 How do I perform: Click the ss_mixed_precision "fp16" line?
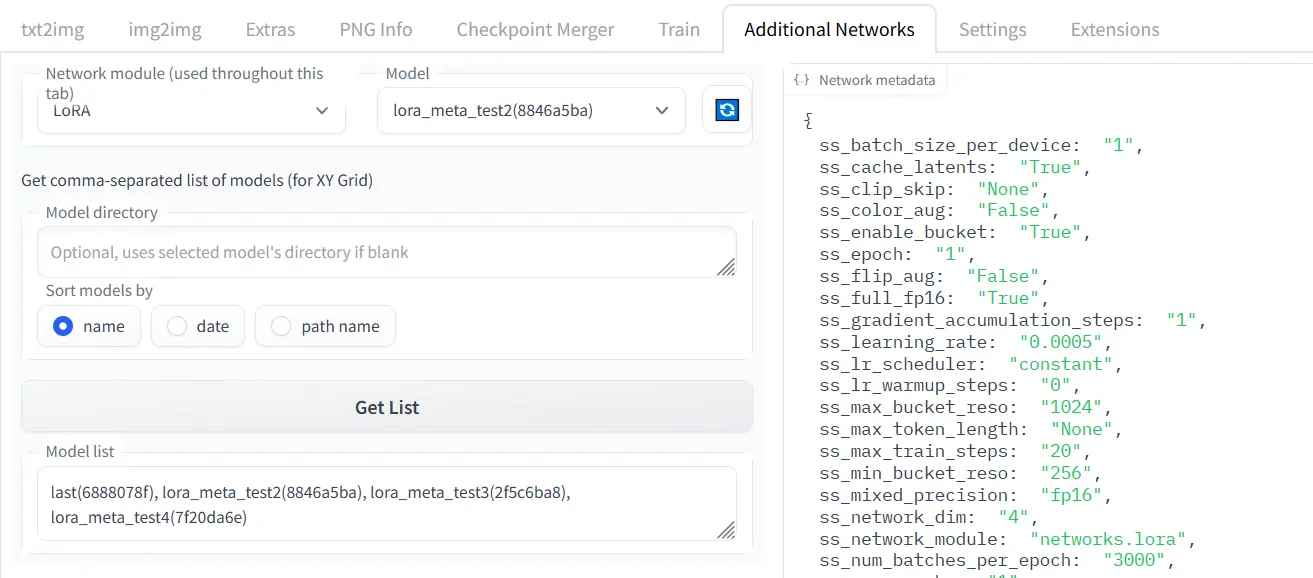pos(966,495)
